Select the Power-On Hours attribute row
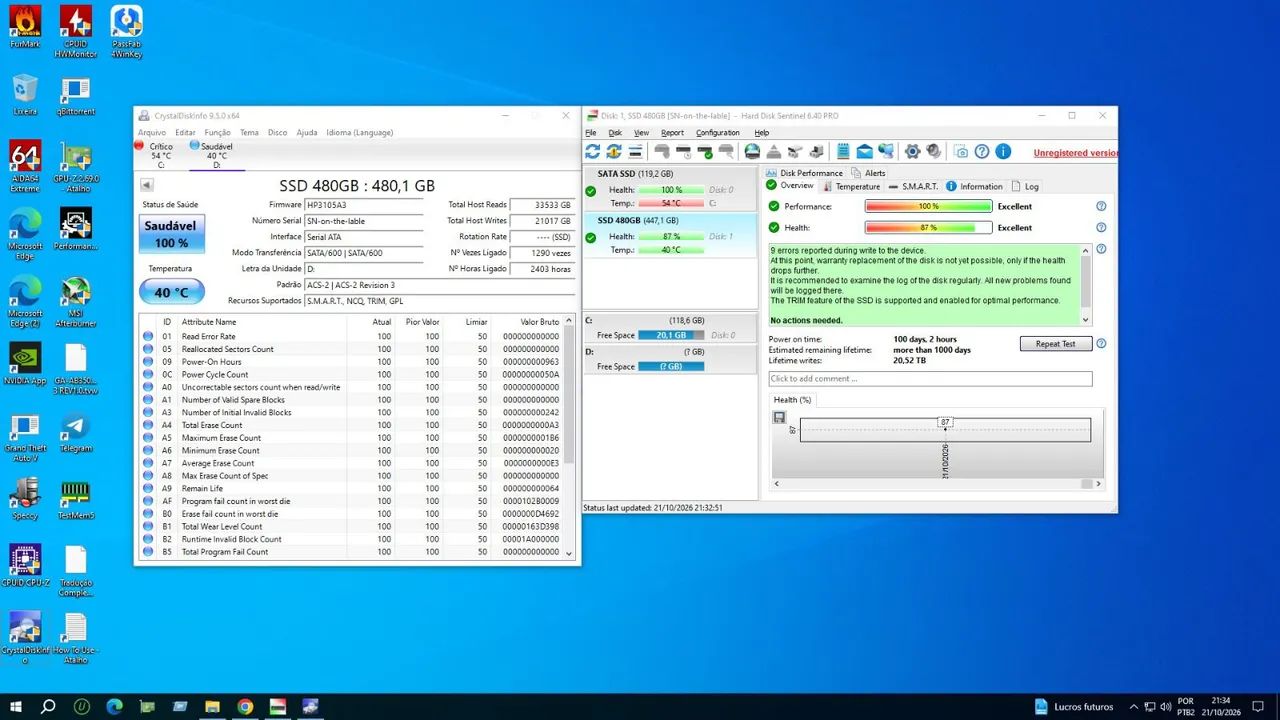 pos(352,362)
